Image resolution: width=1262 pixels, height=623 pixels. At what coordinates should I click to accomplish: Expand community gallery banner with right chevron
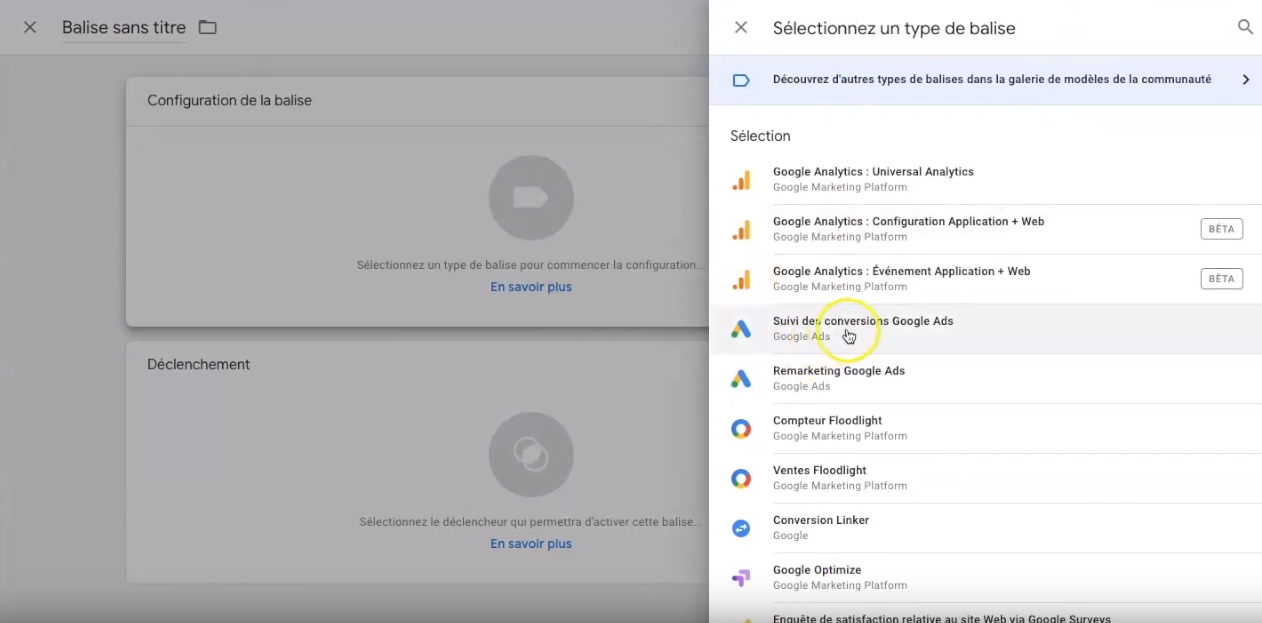pyautogui.click(x=1246, y=80)
